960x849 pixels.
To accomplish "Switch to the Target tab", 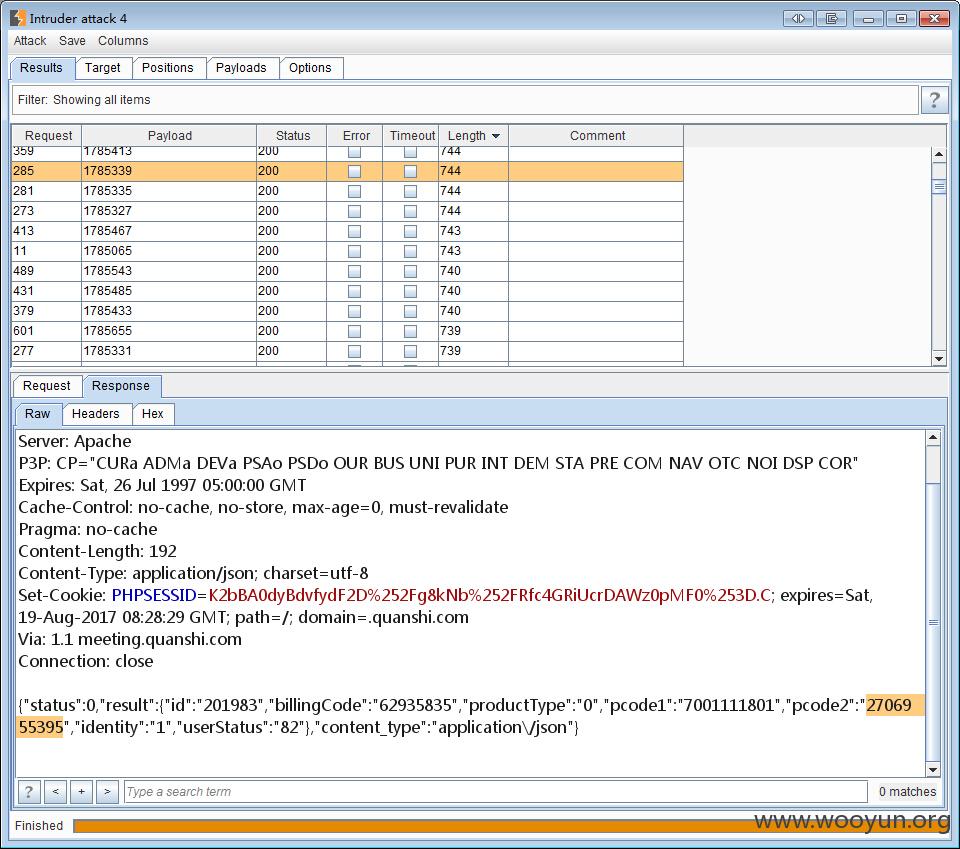I will tap(103, 68).
